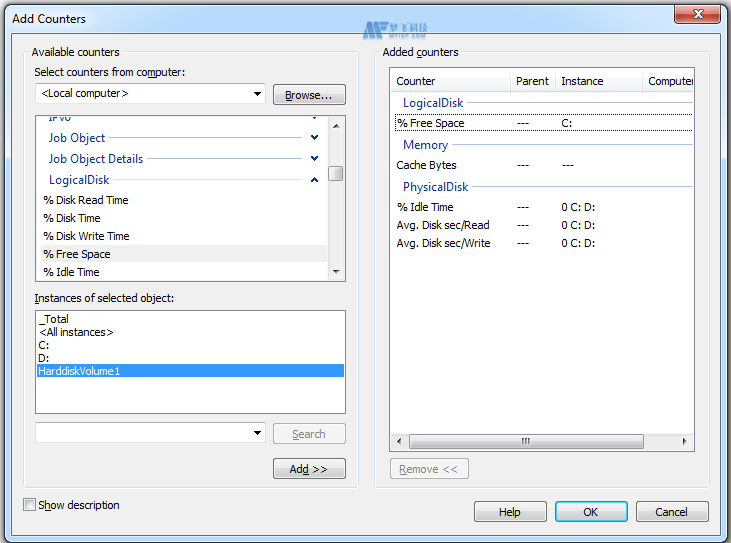The width and height of the screenshot is (731, 543).
Task: Click the OK button
Action: coord(590,512)
